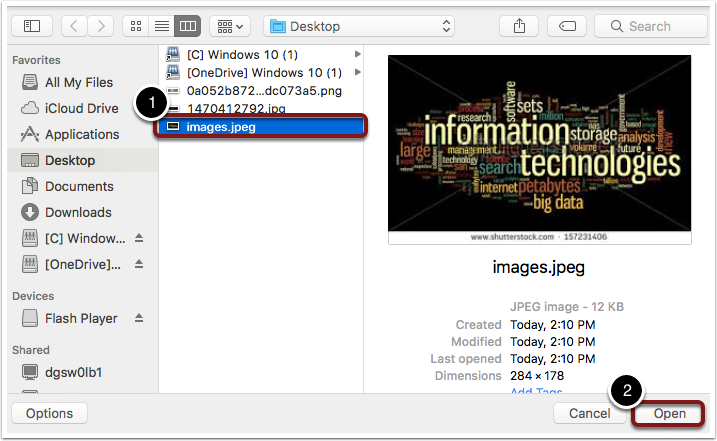Open Downloads in sidebar
Image resolution: width=717 pixels, height=441 pixels.
click(83, 212)
